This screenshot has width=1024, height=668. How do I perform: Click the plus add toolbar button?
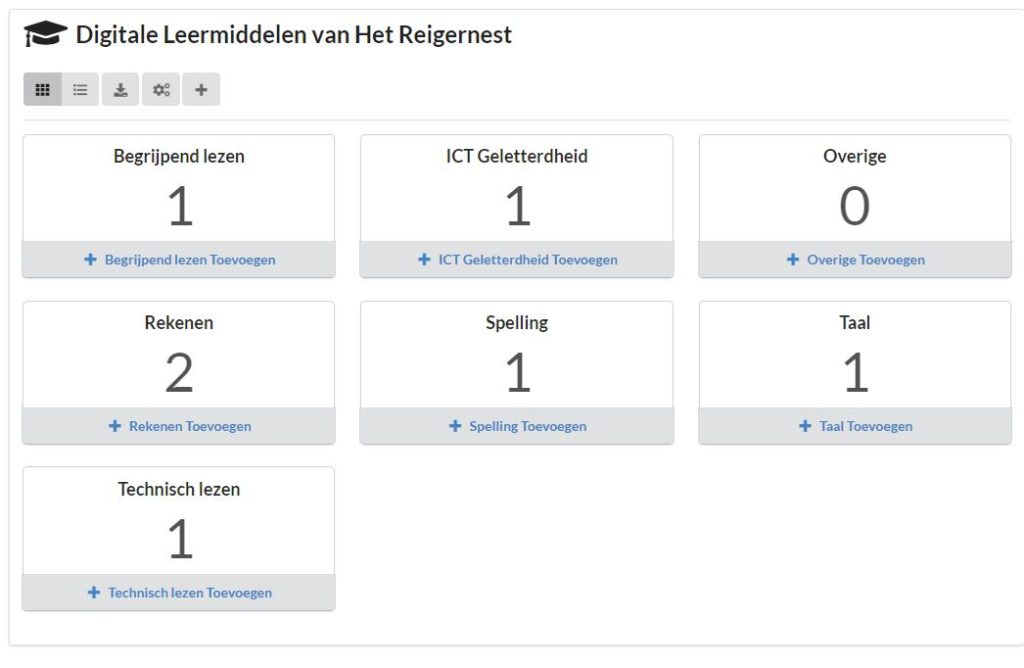[x=201, y=89]
